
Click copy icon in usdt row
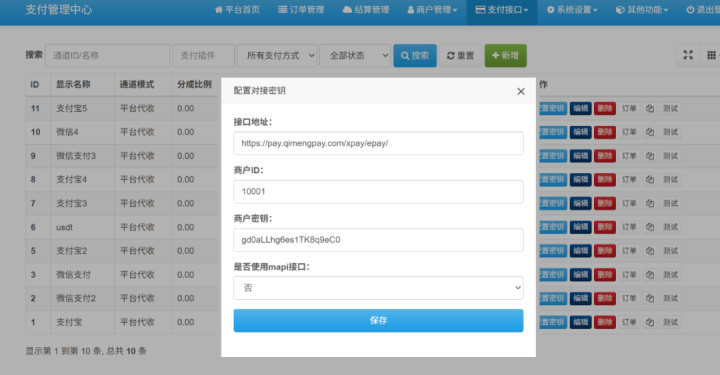pos(650,227)
